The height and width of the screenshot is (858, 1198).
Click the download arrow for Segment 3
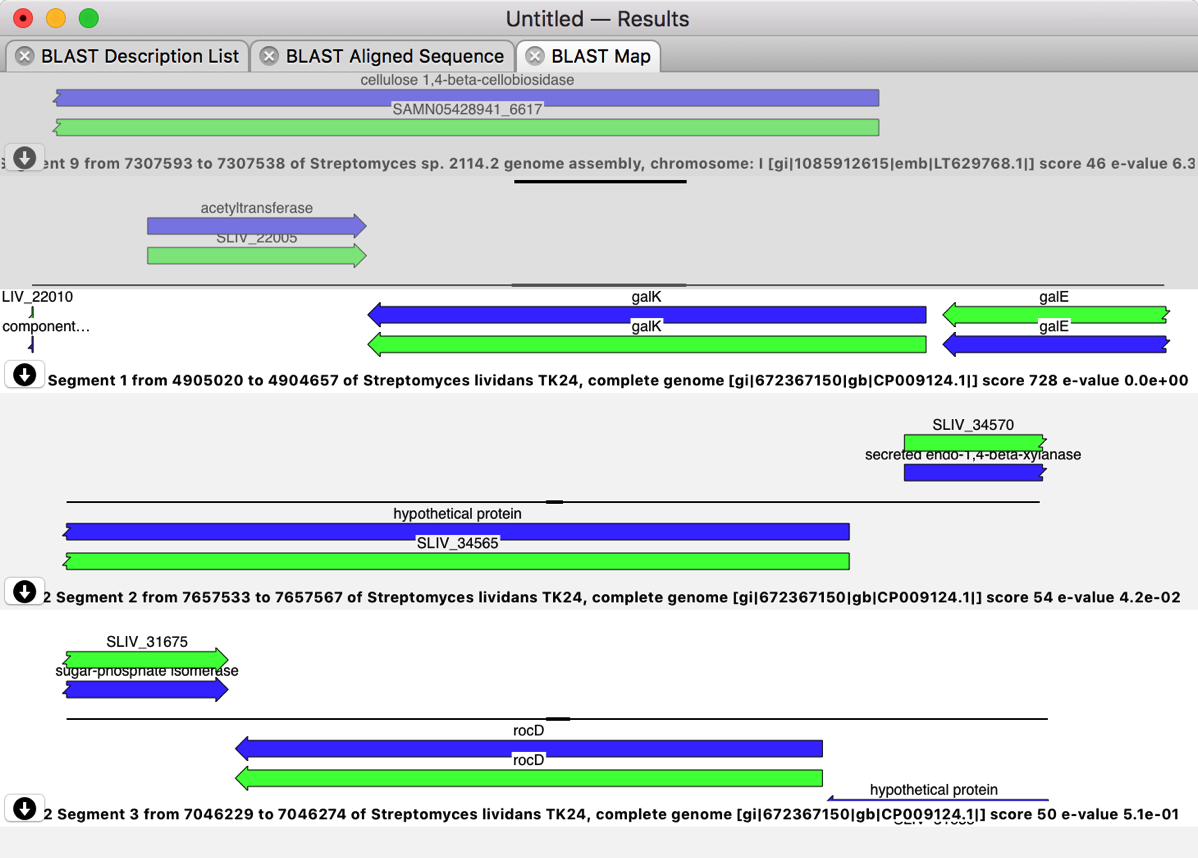[25, 808]
